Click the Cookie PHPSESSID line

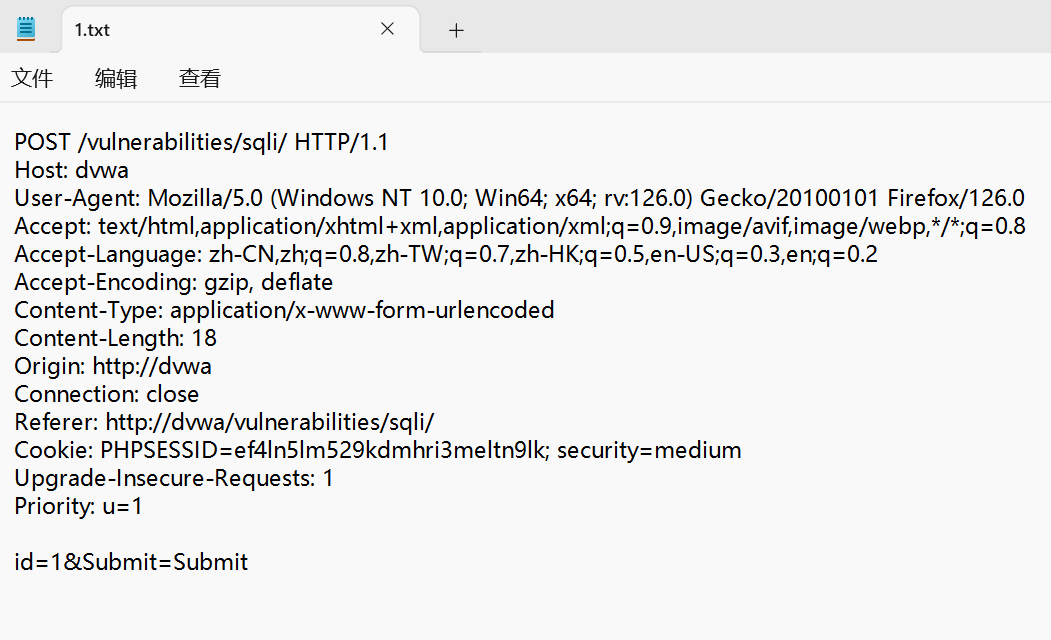tap(377, 450)
